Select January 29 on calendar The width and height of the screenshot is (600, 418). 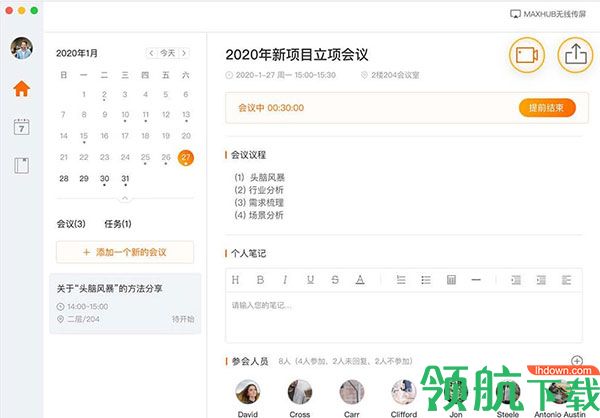pos(84,178)
